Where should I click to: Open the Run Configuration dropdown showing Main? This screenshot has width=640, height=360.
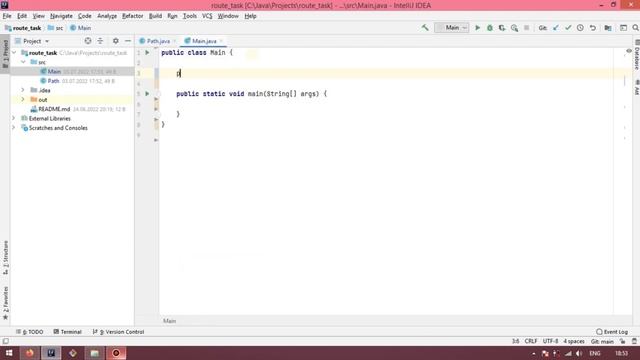click(x=452, y=28)
